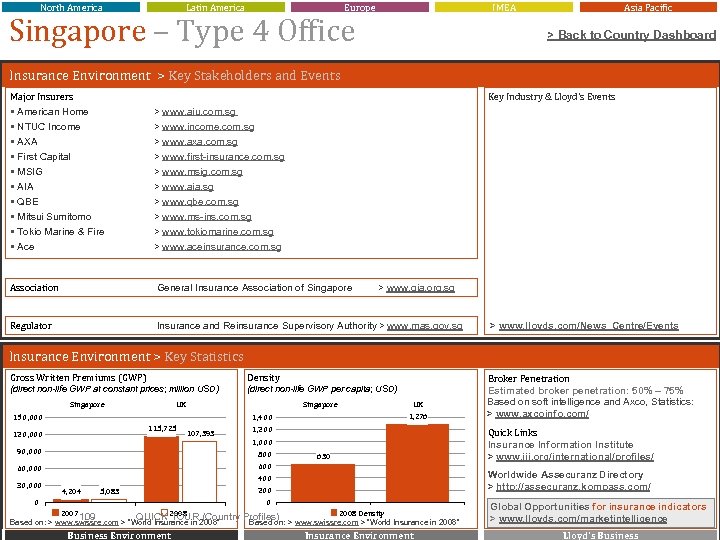This screenshot has width=720, height=540.
Task: Open the www.axa.com.sg link
Action: tap(199, 142)
